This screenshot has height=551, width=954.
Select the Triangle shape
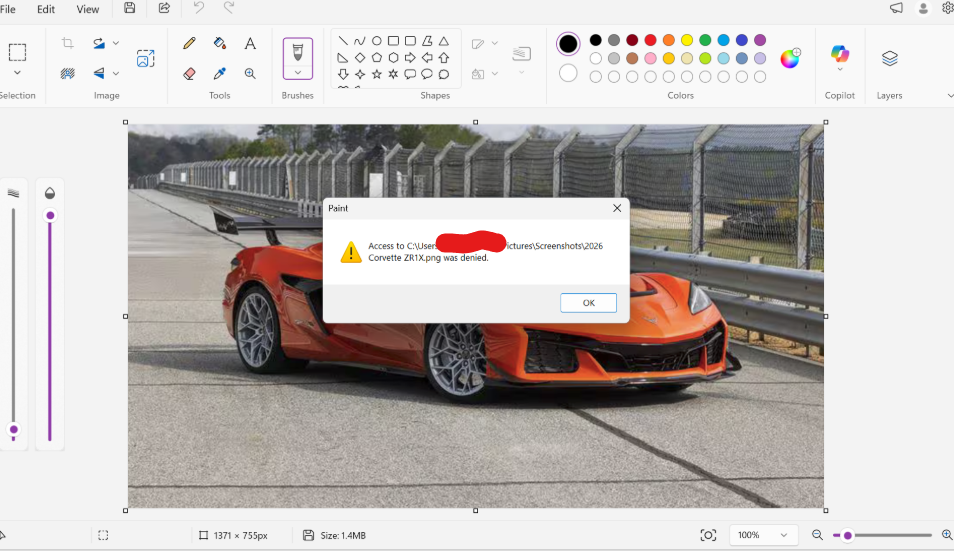(x=444, y=41)
